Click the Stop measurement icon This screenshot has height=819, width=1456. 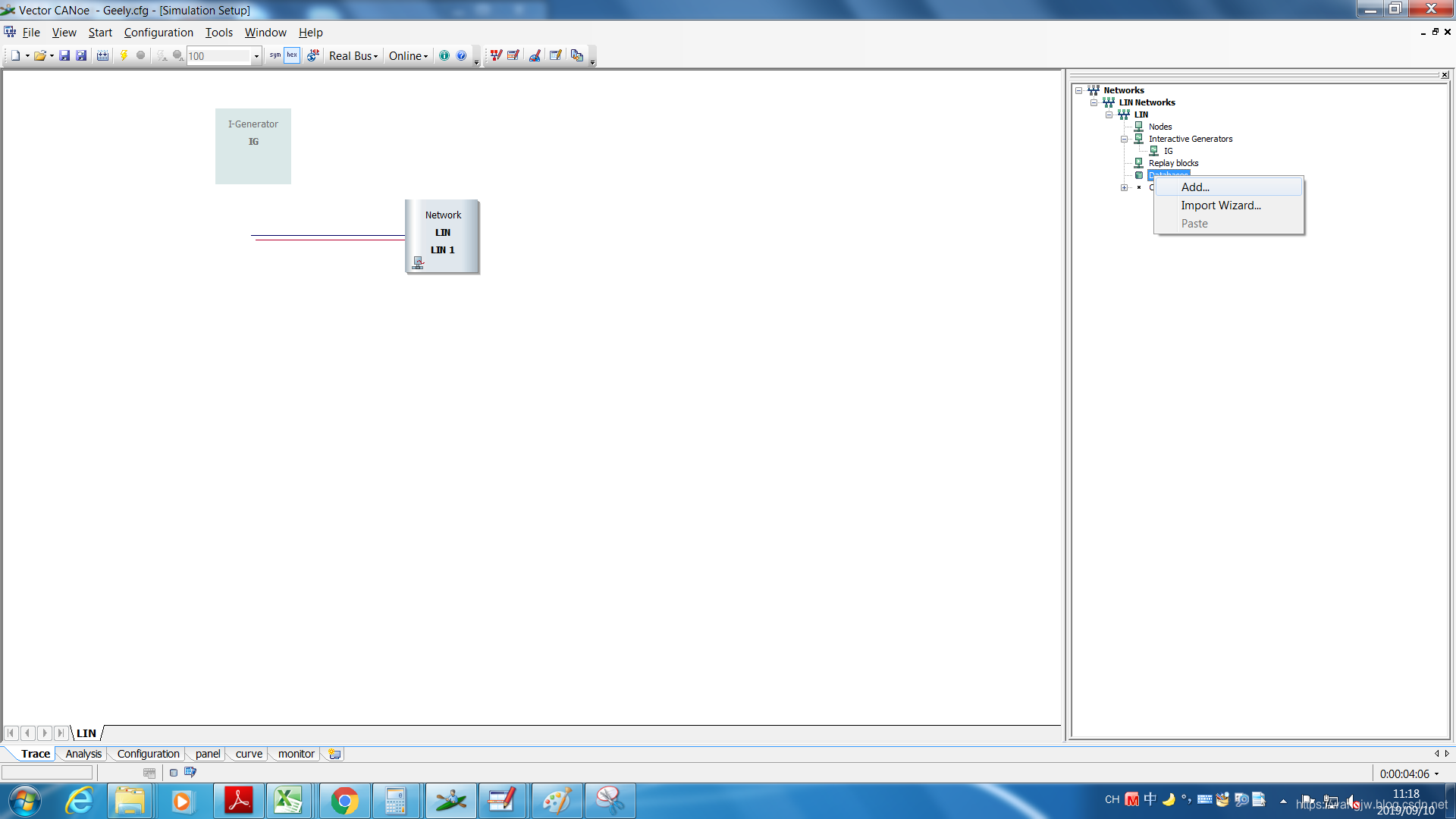140,55
